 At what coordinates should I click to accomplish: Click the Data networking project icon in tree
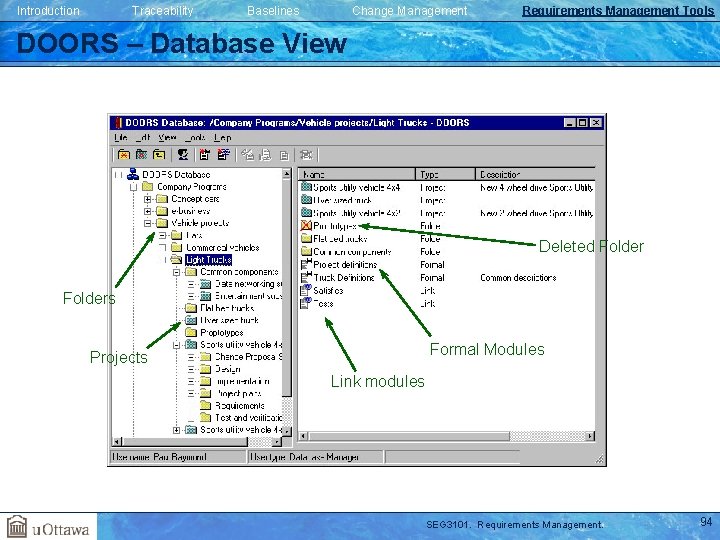pos(206,284)
